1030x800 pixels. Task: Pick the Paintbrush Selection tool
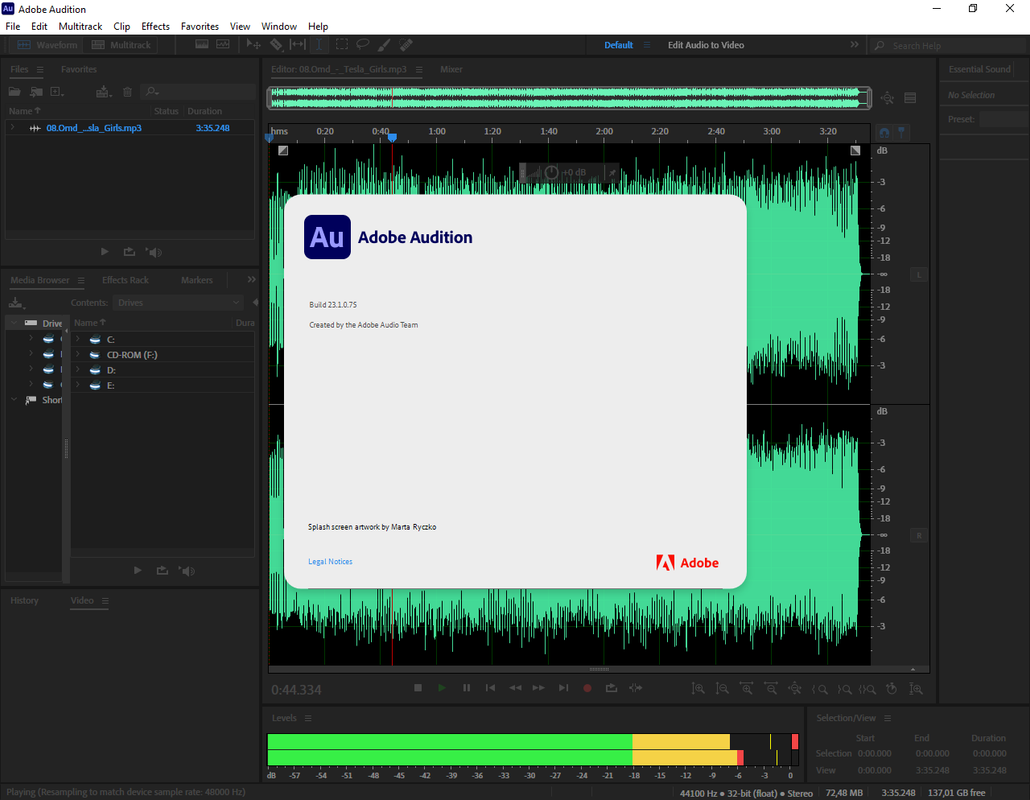click(384, 45)
